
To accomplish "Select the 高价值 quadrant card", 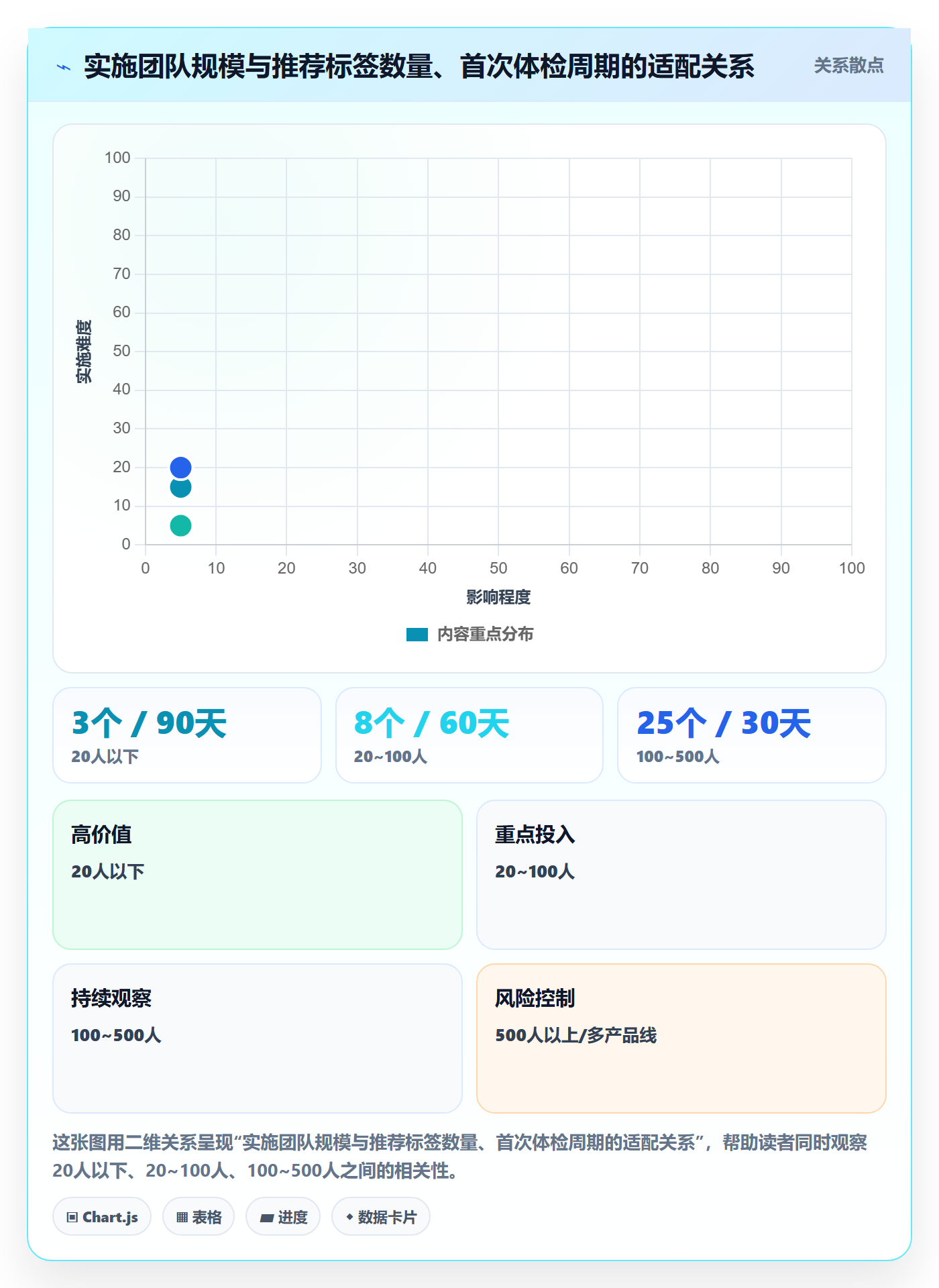I will (x=258, y=875).
